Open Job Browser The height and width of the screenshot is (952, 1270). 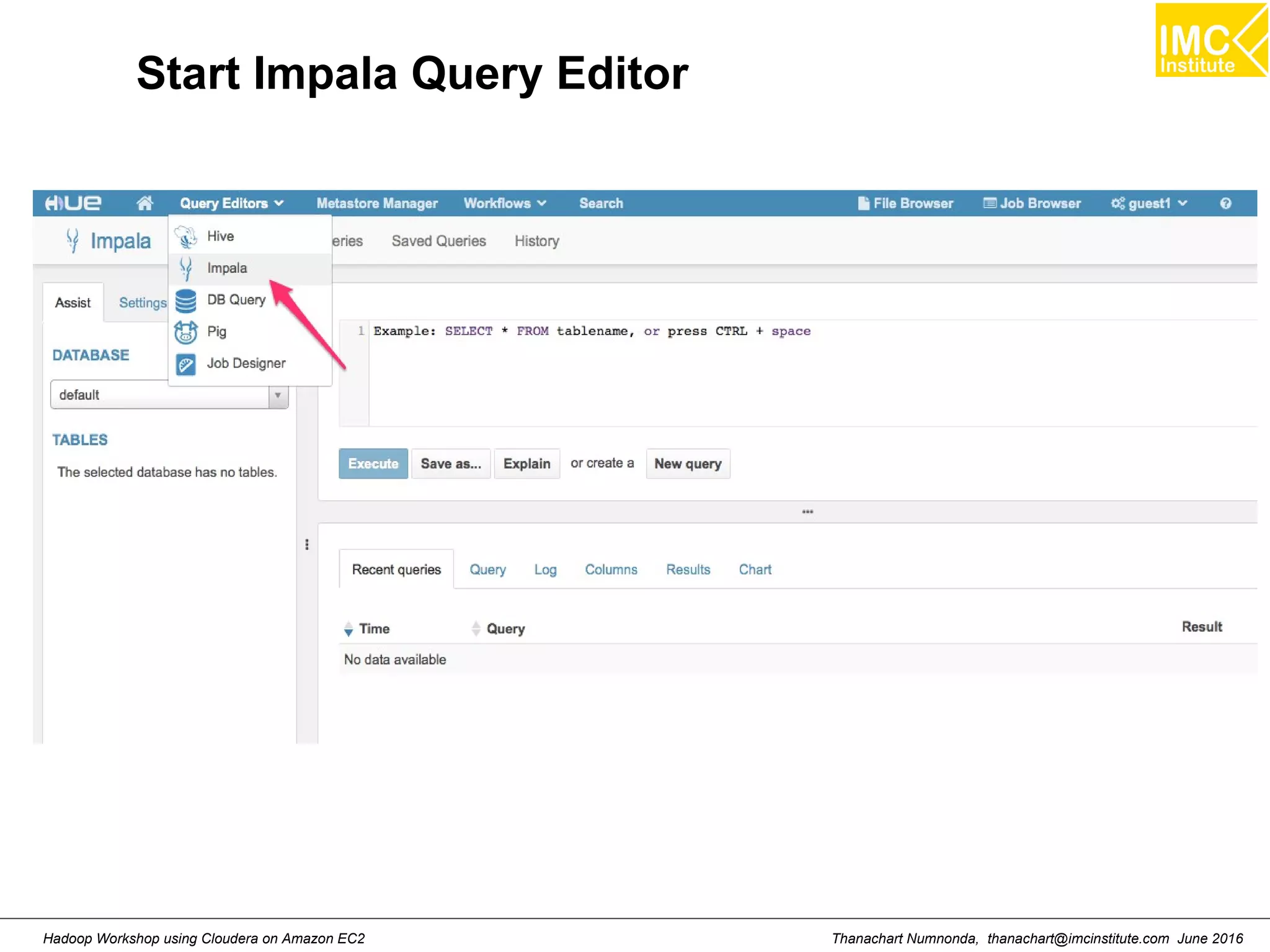tap(1032, 203)
